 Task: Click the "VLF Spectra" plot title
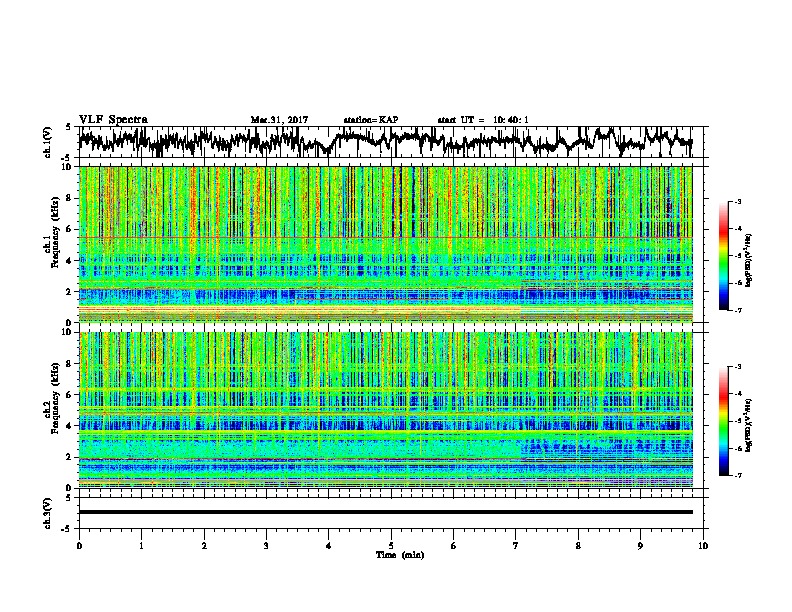113,120
